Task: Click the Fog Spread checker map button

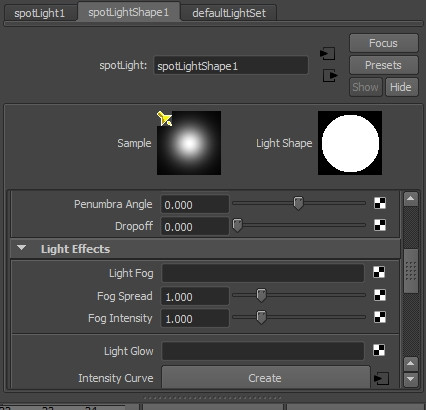Action: tap(380, 295)
